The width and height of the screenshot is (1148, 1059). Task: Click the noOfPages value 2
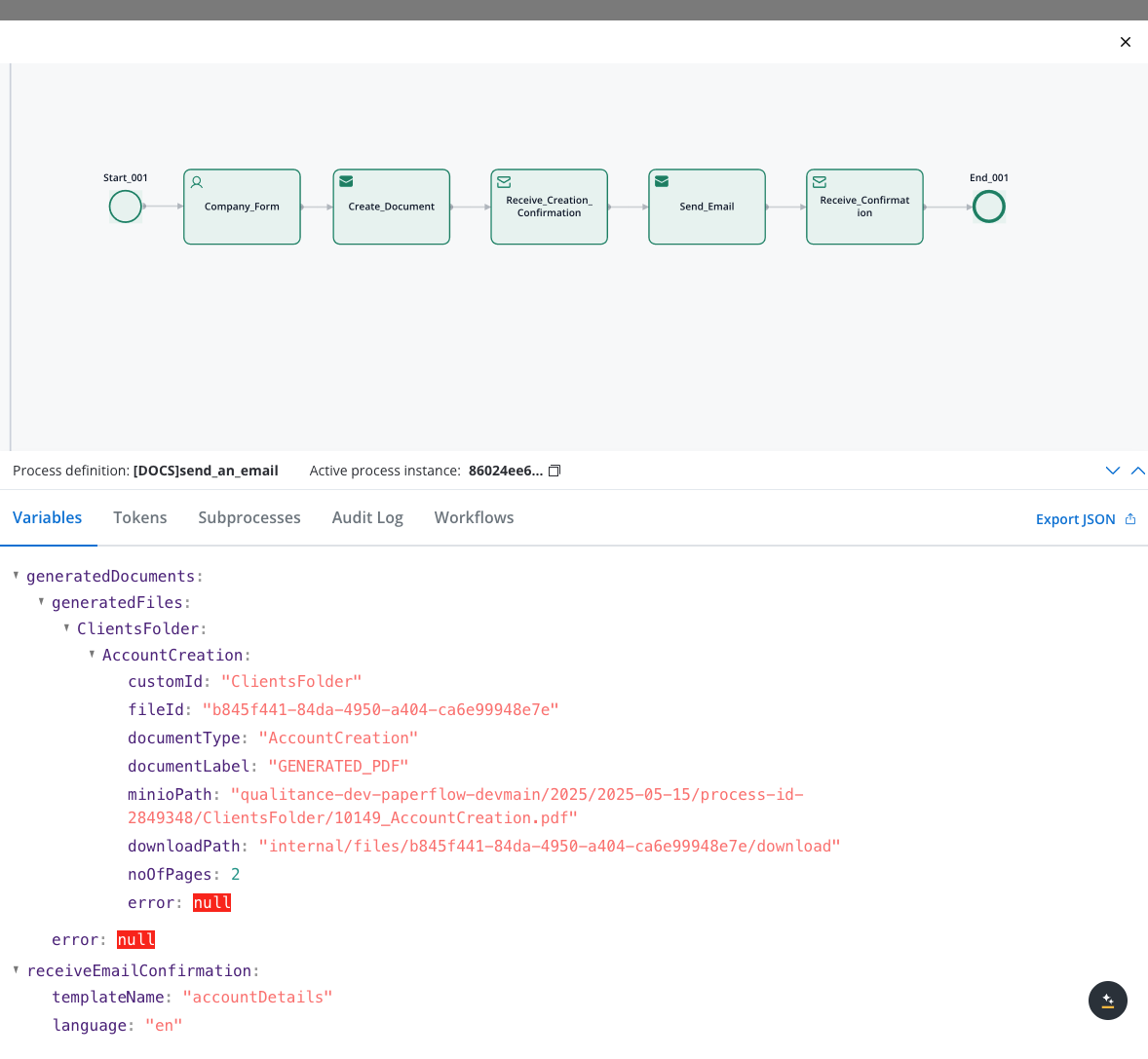pyautogui.click(x=235, y=874)
